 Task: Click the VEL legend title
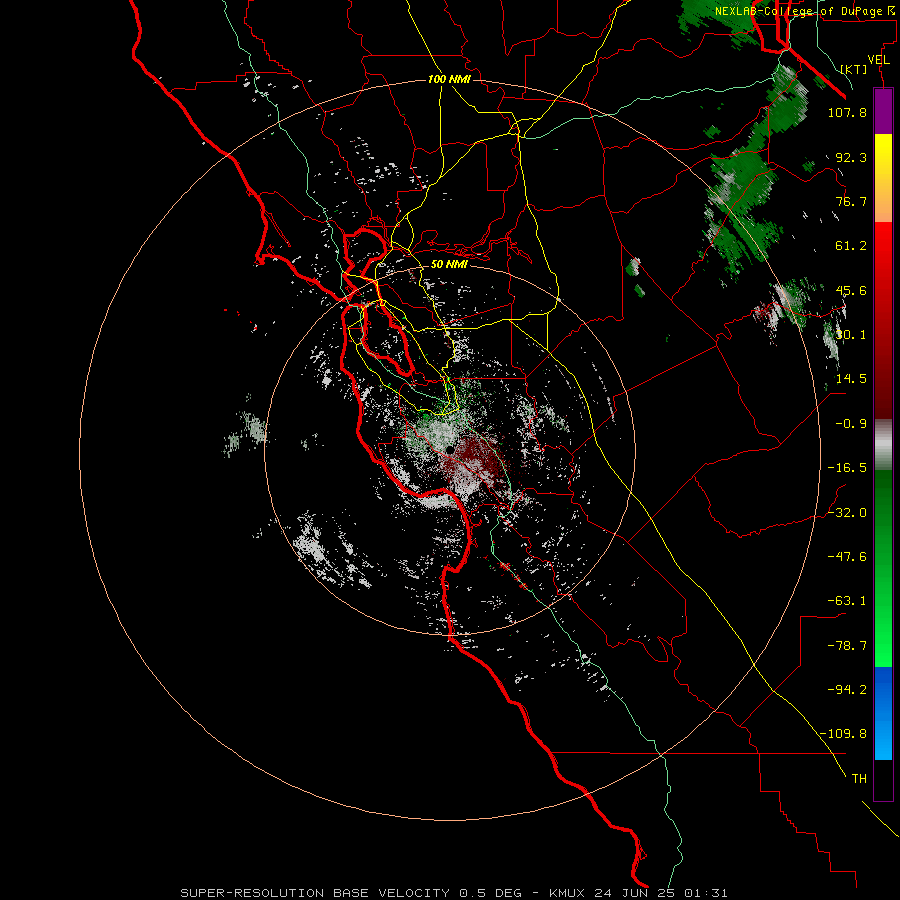(878, 60)
